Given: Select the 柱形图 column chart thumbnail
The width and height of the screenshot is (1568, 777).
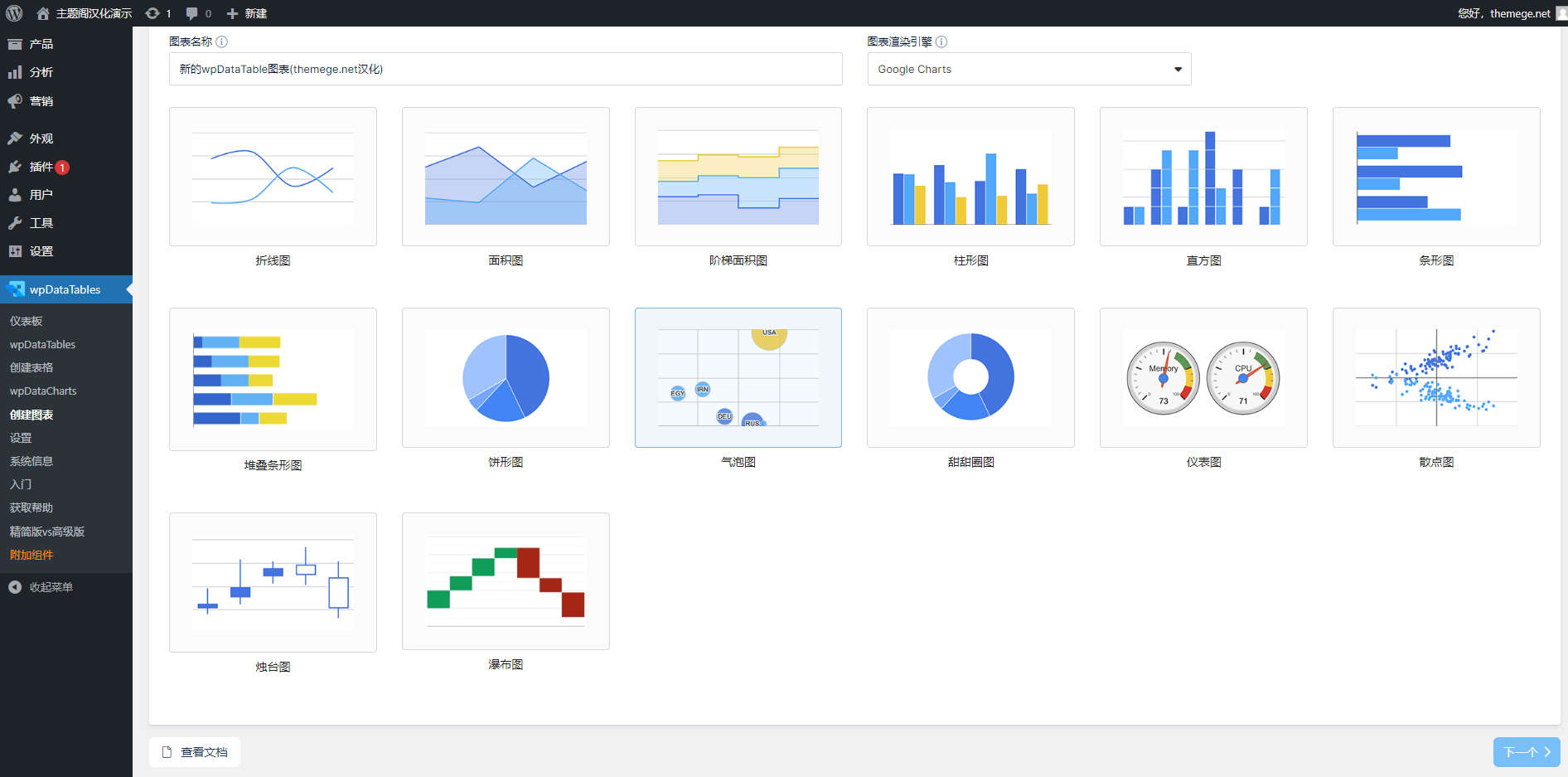Looking at the screenshot, I should pyautogui.click(x=970, y=177).
